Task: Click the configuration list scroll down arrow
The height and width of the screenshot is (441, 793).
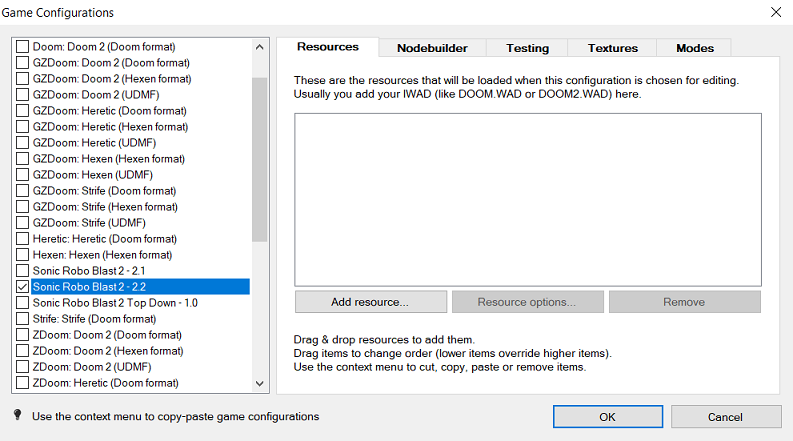Action: click(259, 383)
